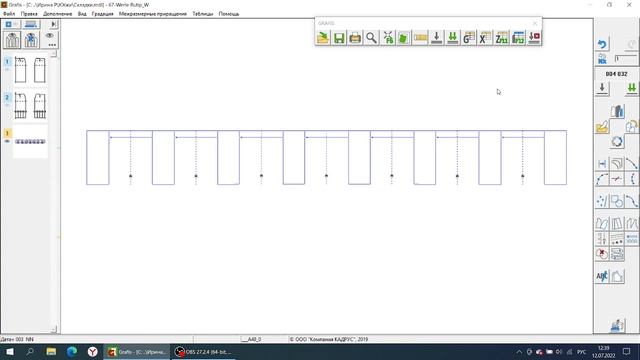
Task: Open Yandex browser from taskbar
Action: click(x=93, y=351)
